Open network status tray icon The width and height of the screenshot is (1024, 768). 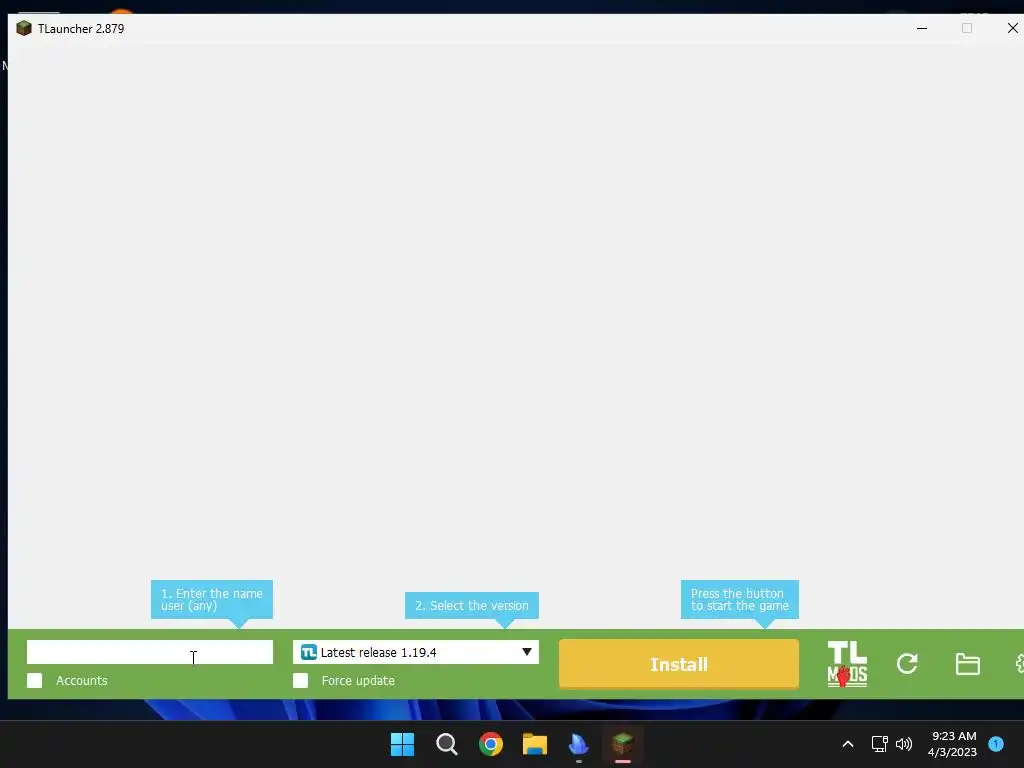pyautogui.click(x=879, y=744)
